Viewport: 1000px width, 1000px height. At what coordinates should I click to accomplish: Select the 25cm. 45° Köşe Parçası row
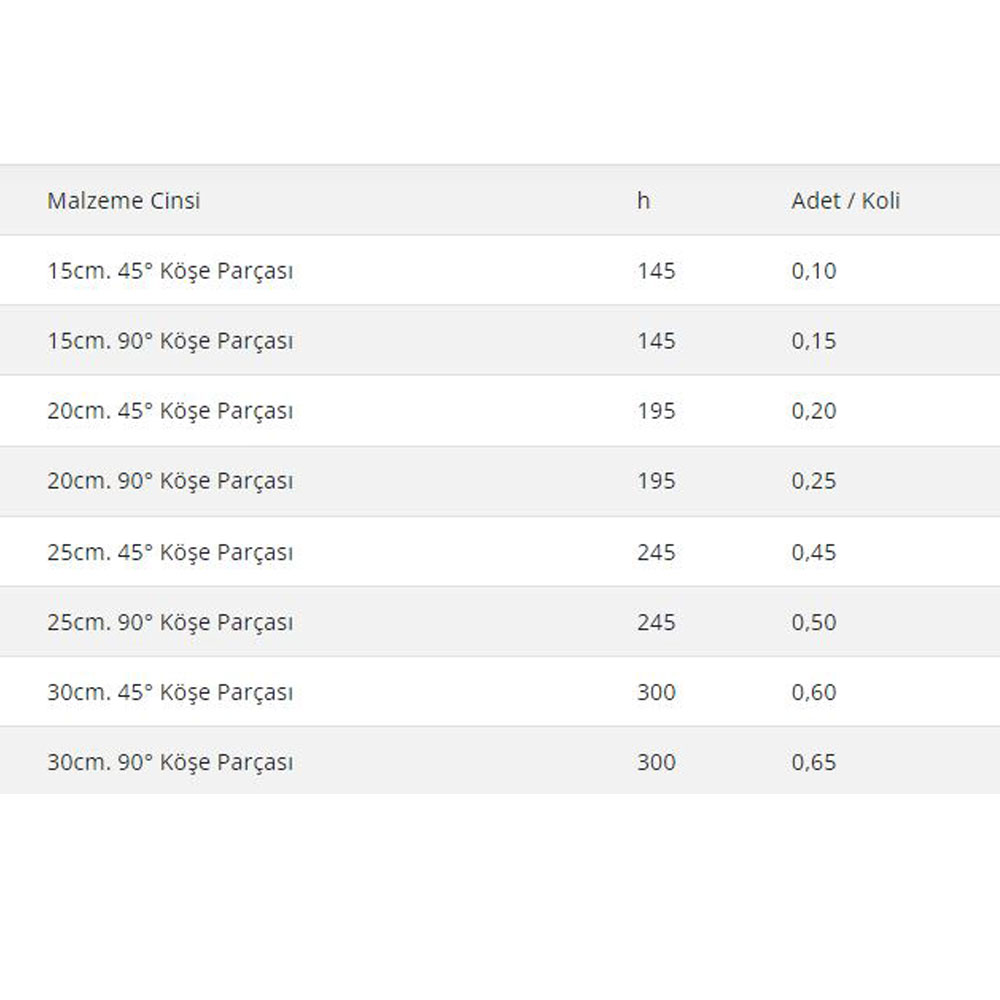500,552
